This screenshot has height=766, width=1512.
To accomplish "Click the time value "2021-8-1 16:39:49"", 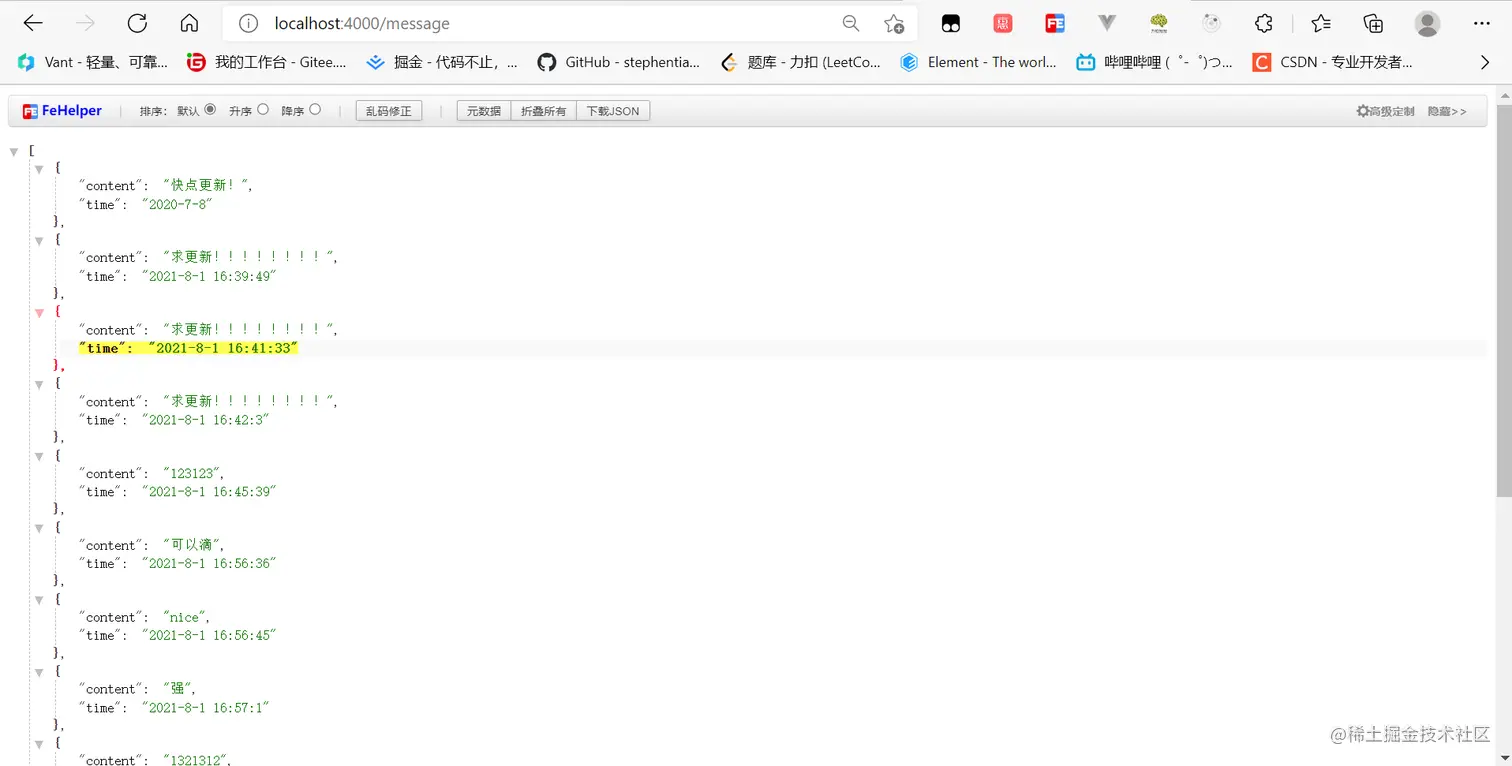I will pos(209,276).
